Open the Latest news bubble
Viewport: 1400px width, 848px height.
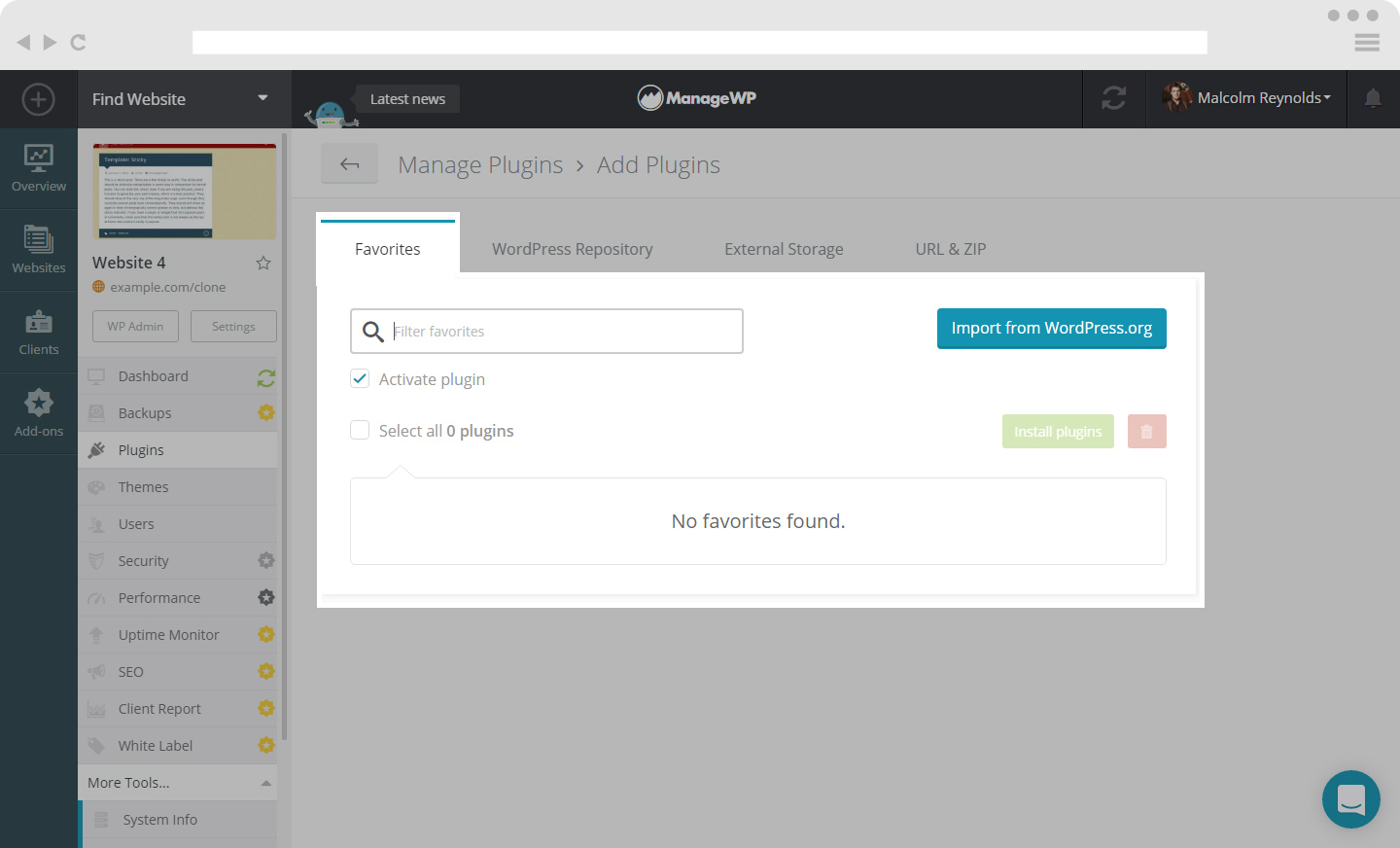point(407,99)
